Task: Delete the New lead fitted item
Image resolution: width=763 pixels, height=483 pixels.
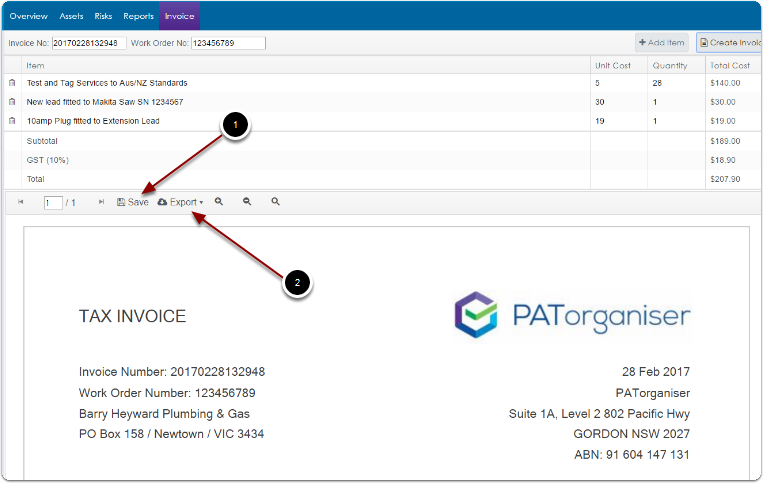Action: pos(12,102)
